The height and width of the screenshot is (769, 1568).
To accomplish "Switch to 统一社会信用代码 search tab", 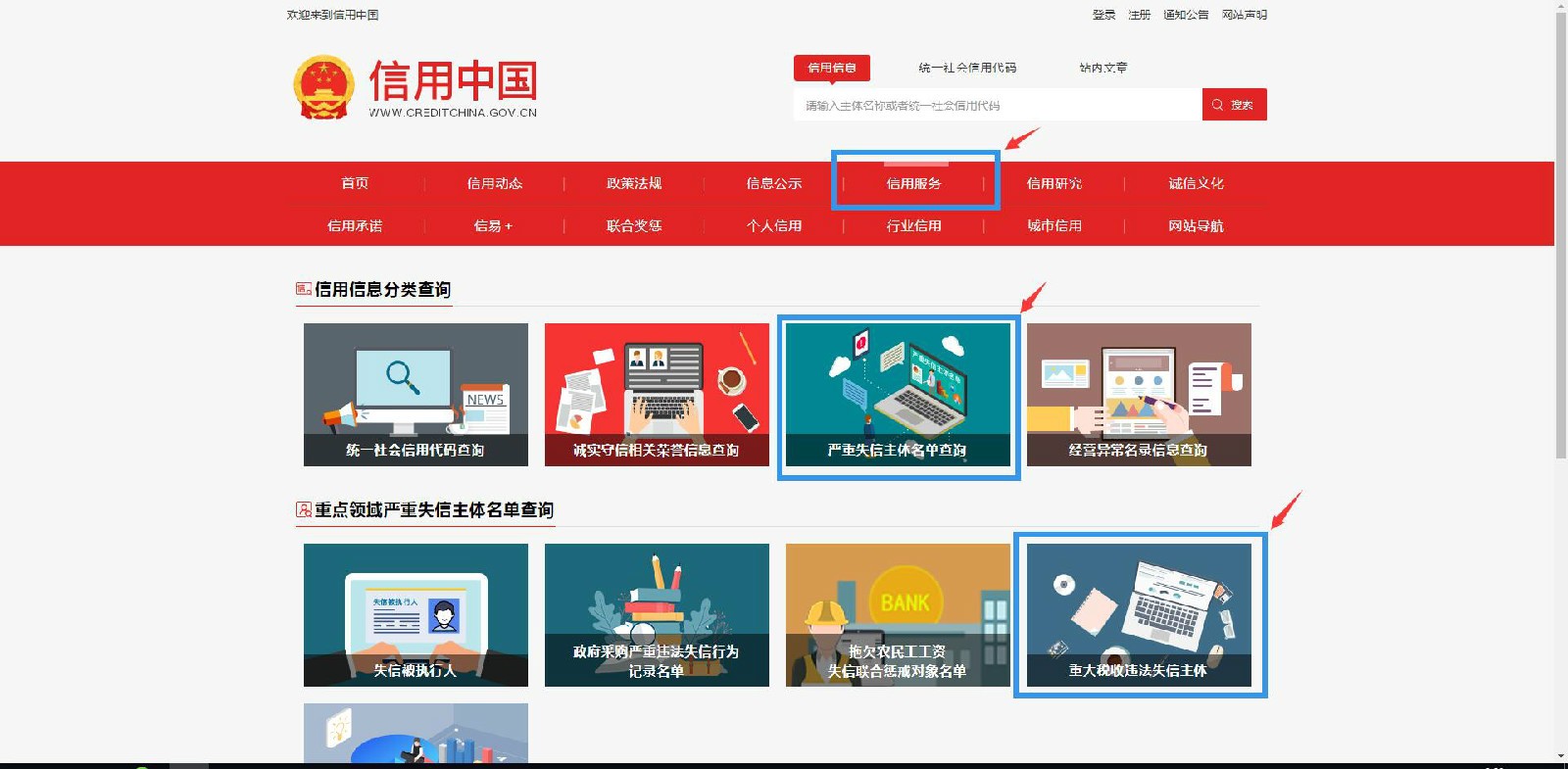I will [967, 68].
